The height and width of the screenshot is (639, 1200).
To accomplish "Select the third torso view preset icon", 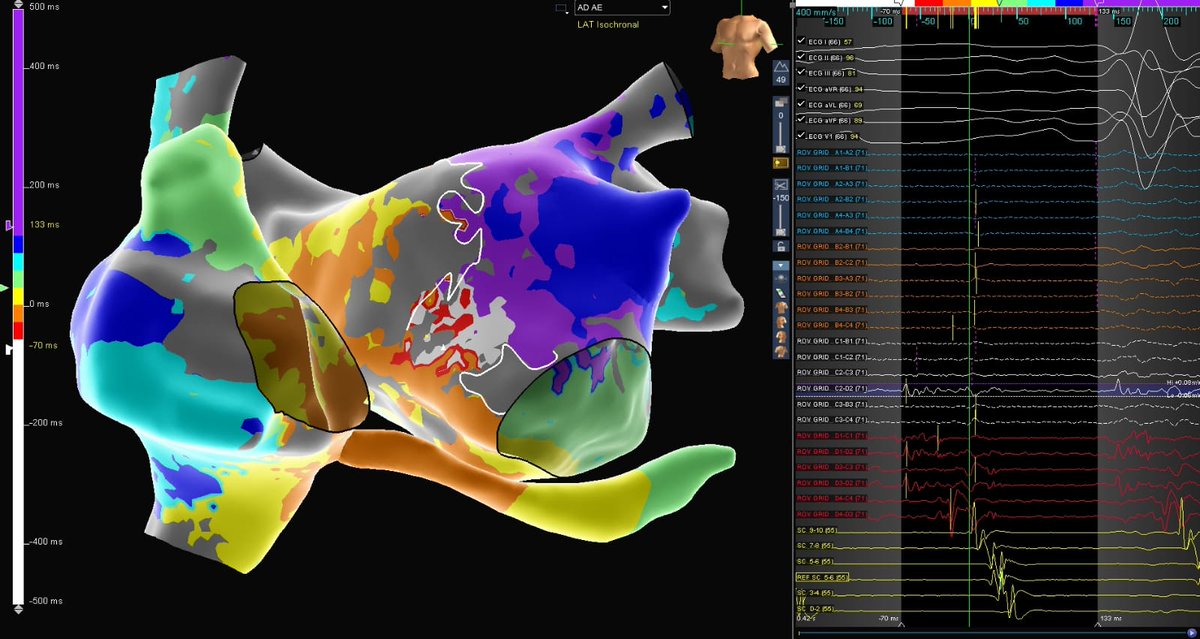I will [780, 337].
